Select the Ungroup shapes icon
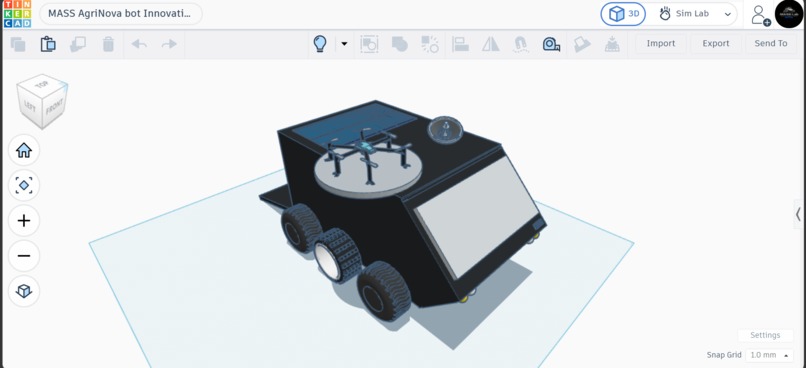The image size is (806, 368). pos(430,44)
